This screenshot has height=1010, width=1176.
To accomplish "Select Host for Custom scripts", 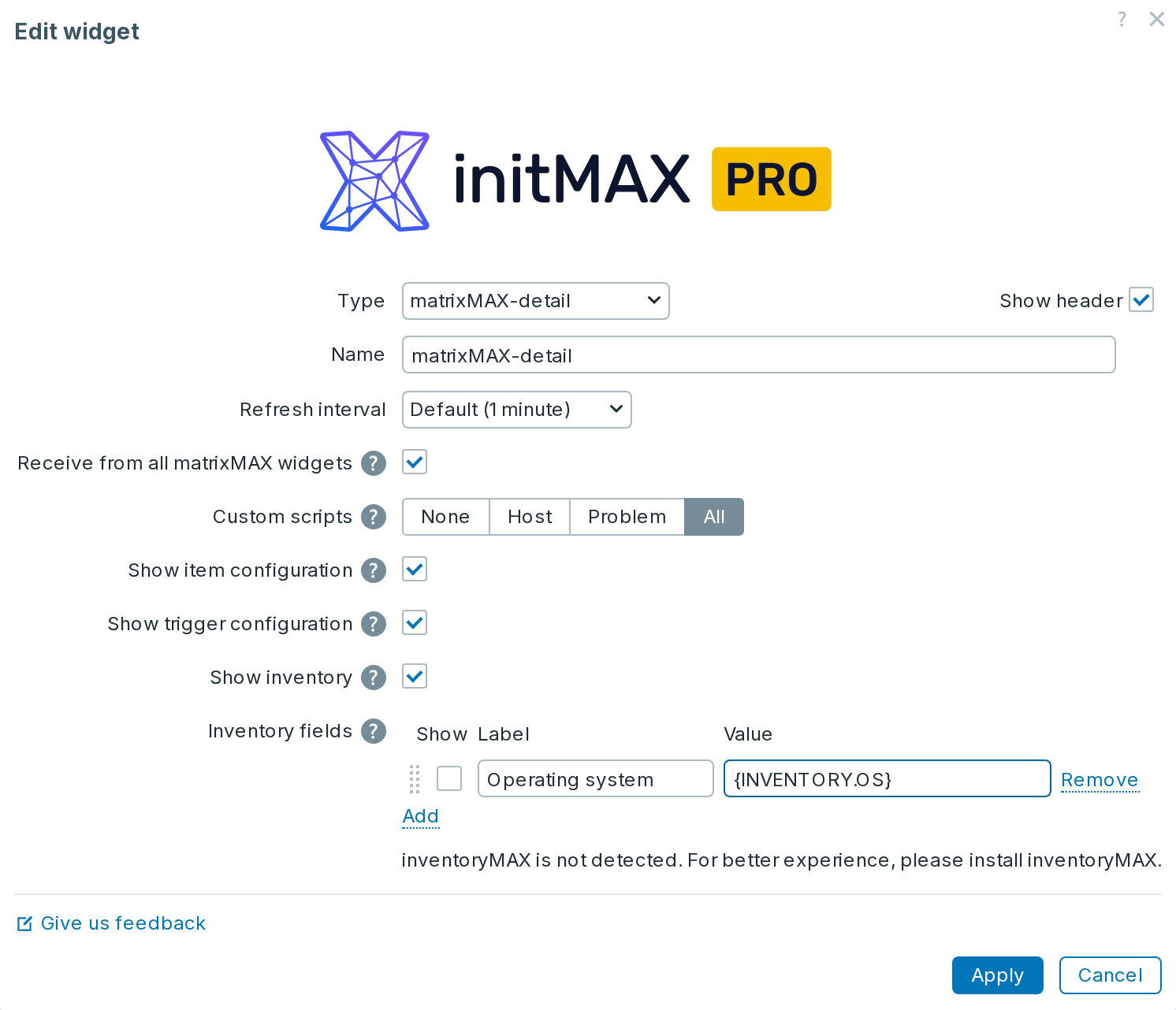I will tap(530, 517).
